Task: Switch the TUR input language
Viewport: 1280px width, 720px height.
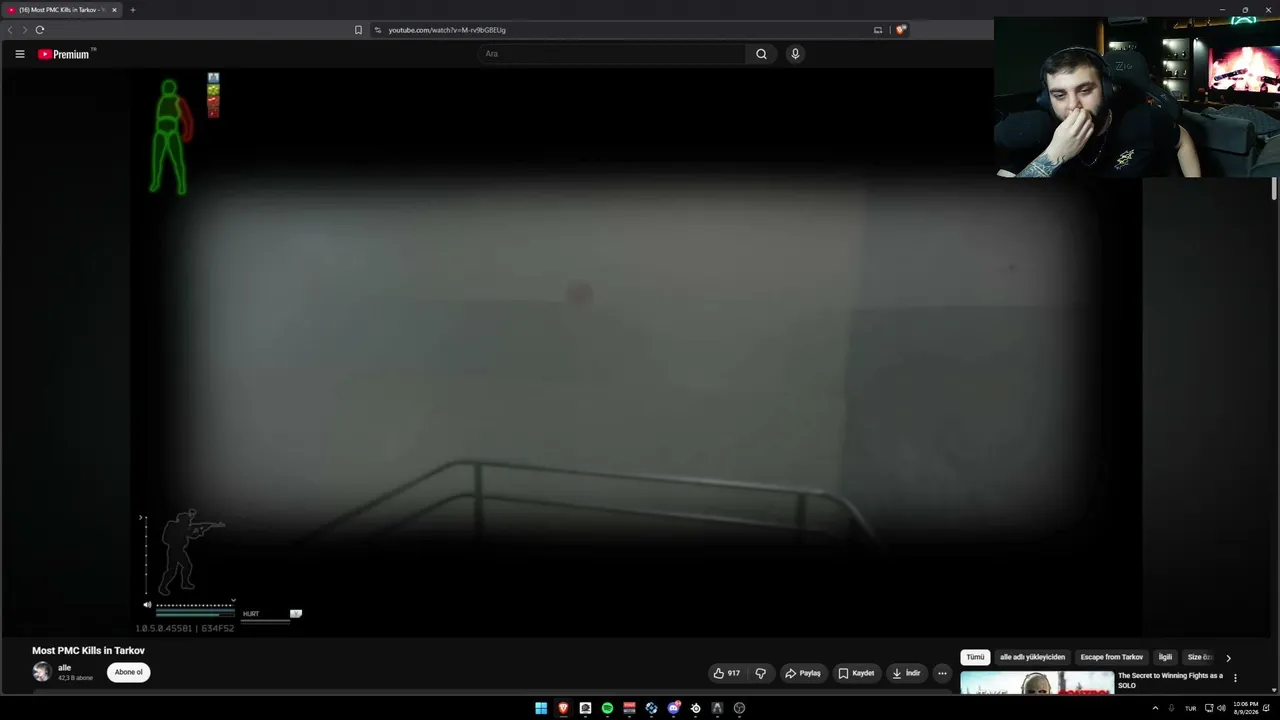Action: tap(1190, 708)
